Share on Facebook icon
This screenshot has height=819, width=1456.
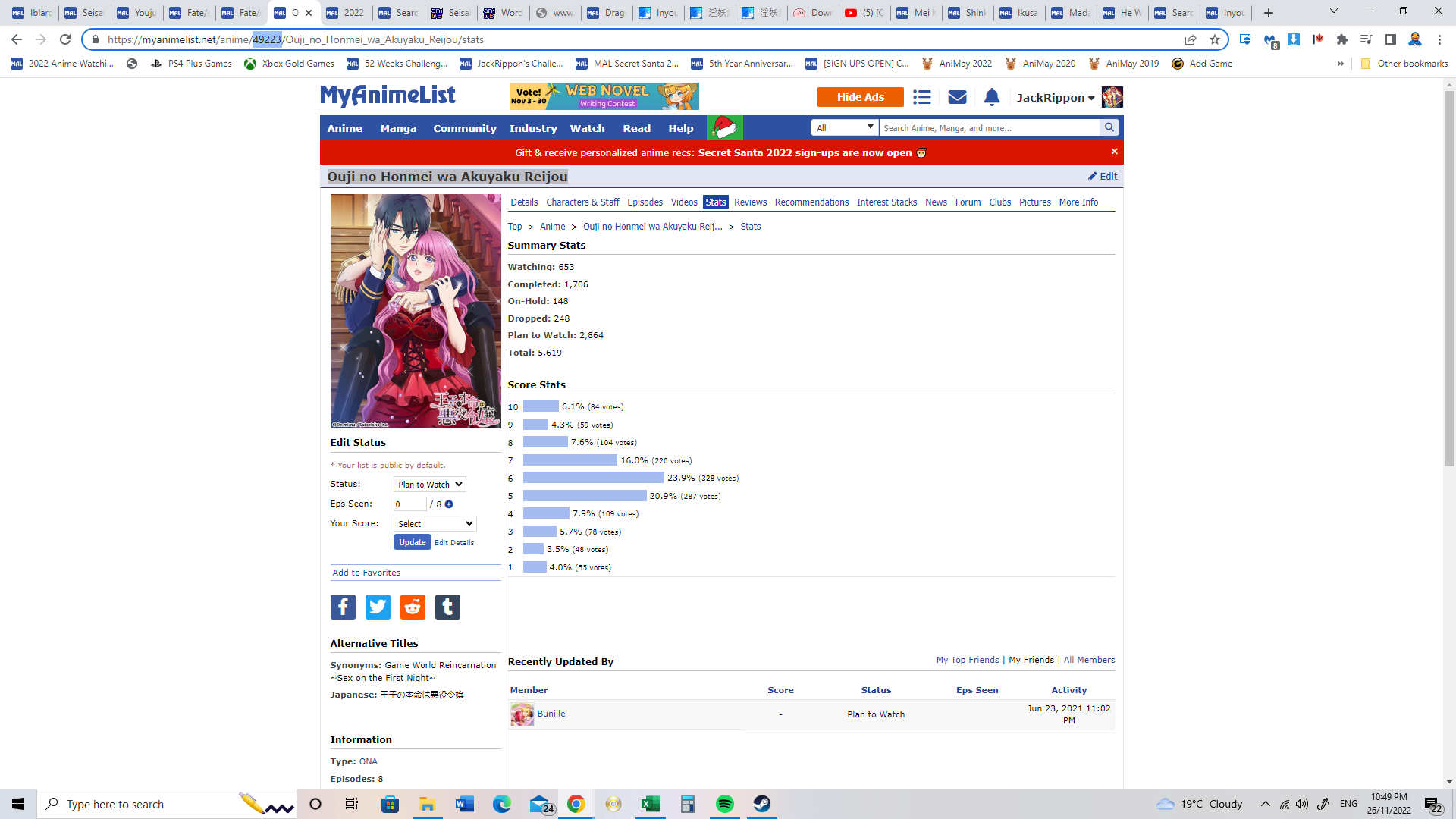click(343, 607)
